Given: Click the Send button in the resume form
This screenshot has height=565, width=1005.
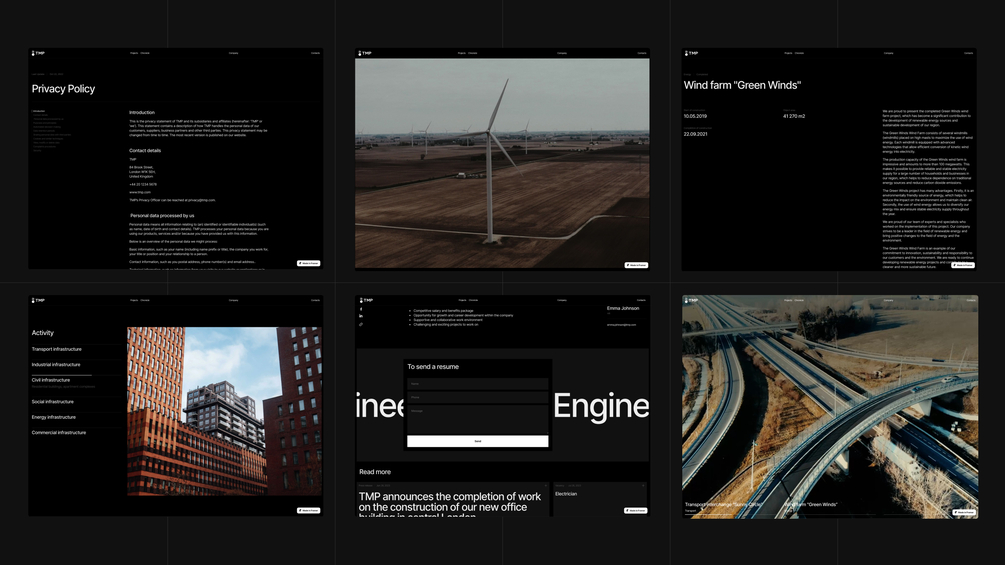Looking at the screenshot, I should [x=478, y=441].
